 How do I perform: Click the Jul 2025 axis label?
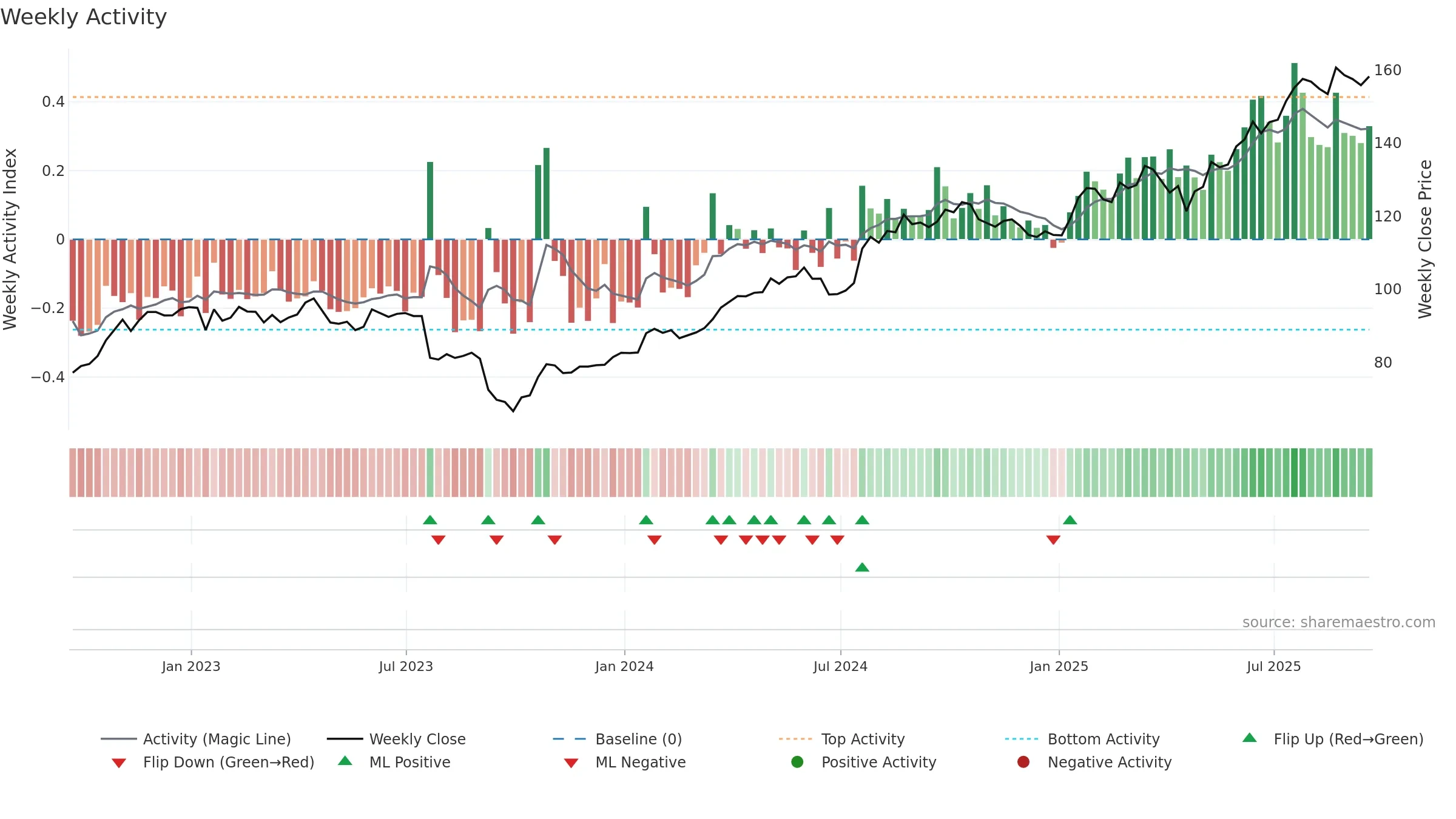click(x=1274, y=667)
